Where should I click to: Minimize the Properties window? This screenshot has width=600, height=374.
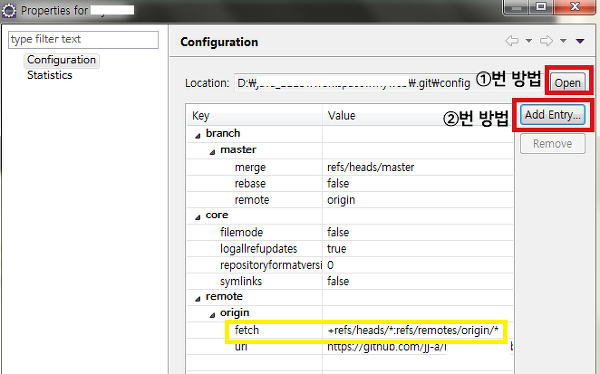click(516, 7)
